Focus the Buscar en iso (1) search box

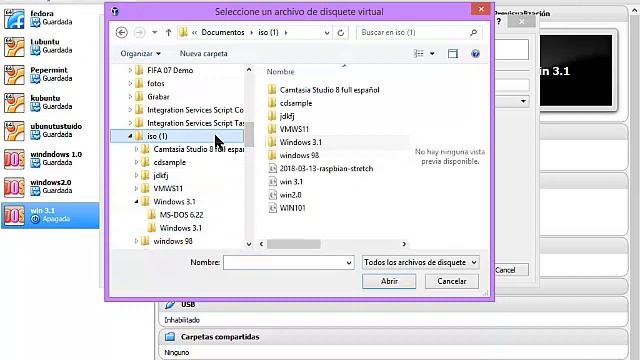[x=413, y=32]
